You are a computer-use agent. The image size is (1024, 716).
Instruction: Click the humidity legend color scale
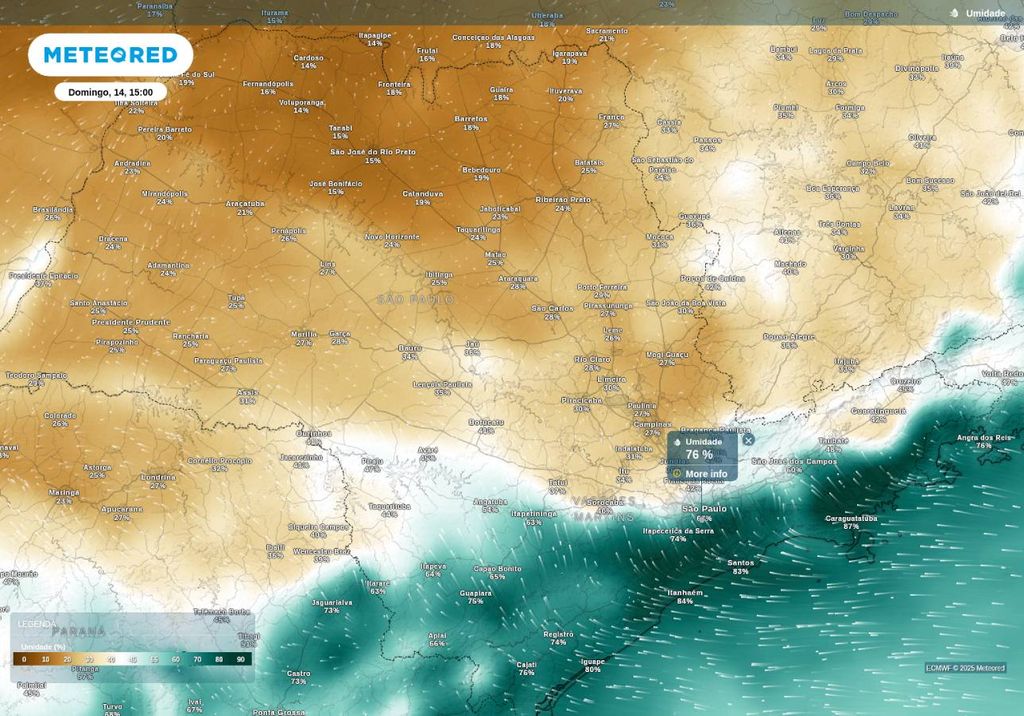132,659
